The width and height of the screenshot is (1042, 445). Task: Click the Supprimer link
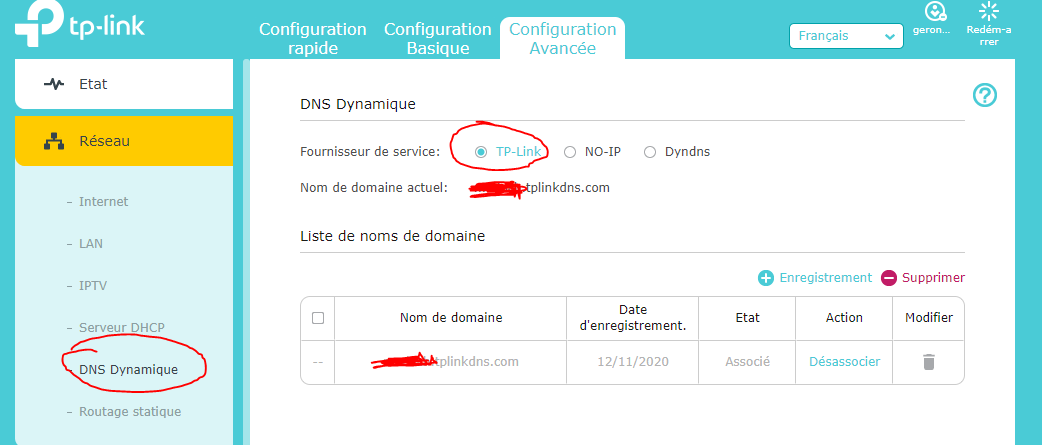[x=933, y=278]
